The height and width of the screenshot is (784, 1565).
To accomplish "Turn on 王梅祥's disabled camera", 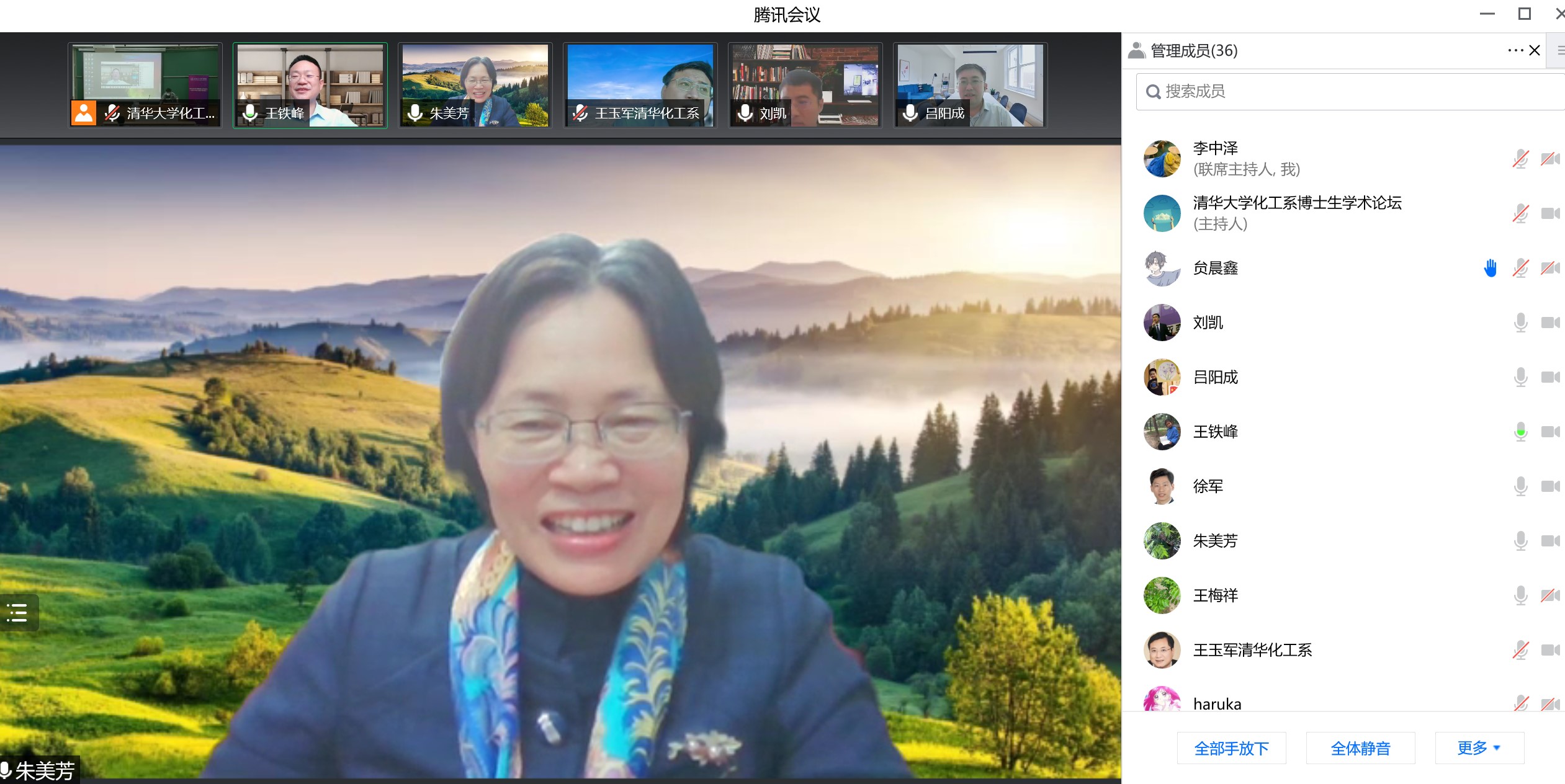I will 1549,595.
